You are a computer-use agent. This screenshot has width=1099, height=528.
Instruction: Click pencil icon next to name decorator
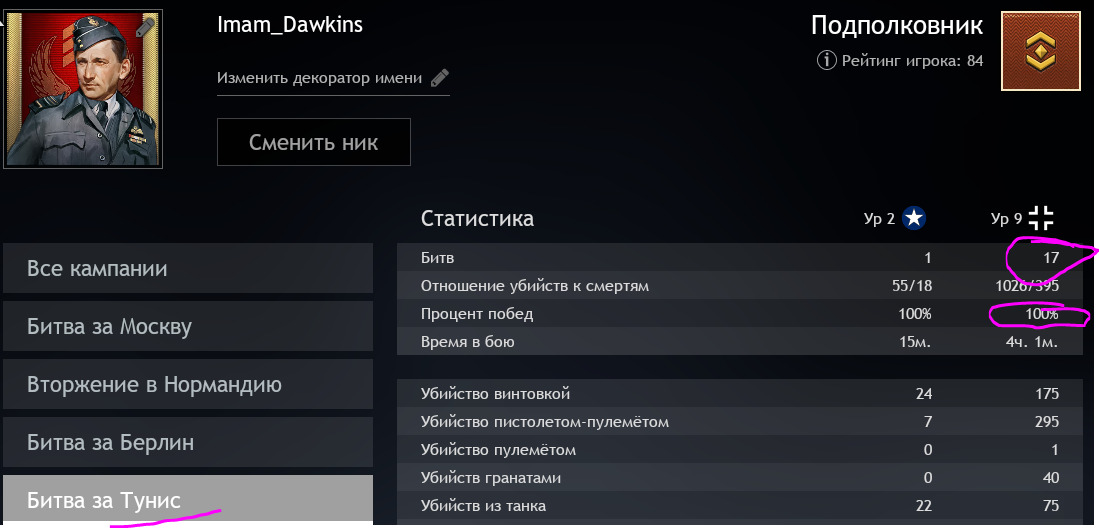pyautogui.click(x=440, y=78)
